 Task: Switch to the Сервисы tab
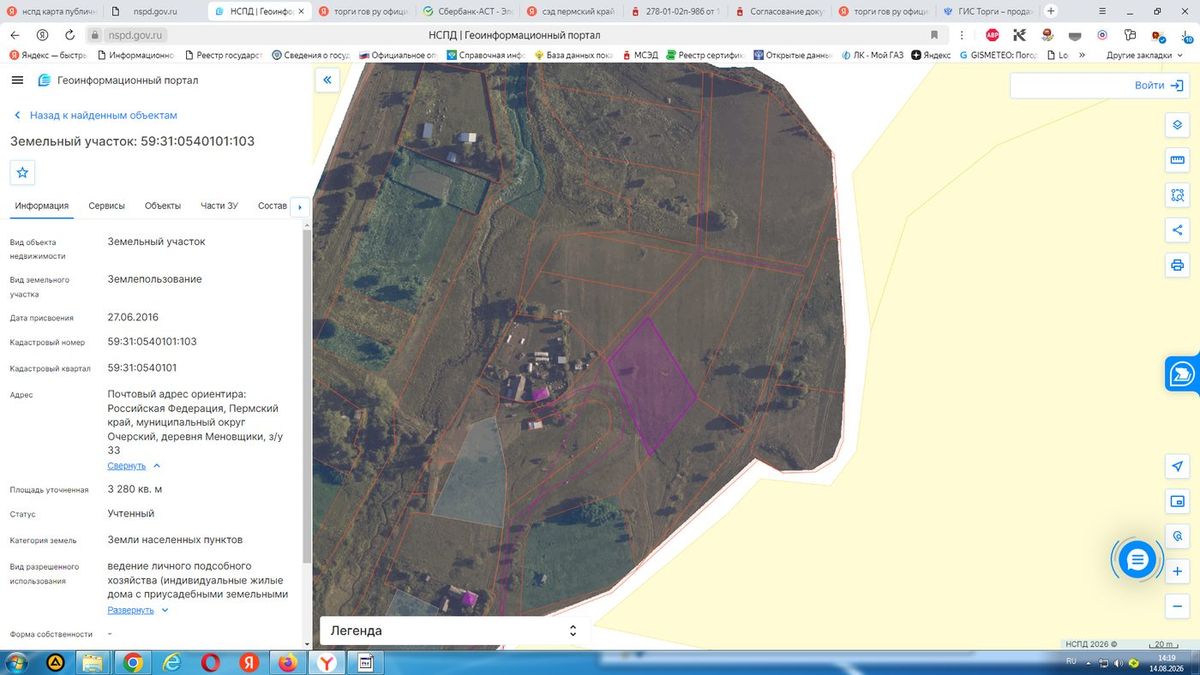[x=107, y=206]
